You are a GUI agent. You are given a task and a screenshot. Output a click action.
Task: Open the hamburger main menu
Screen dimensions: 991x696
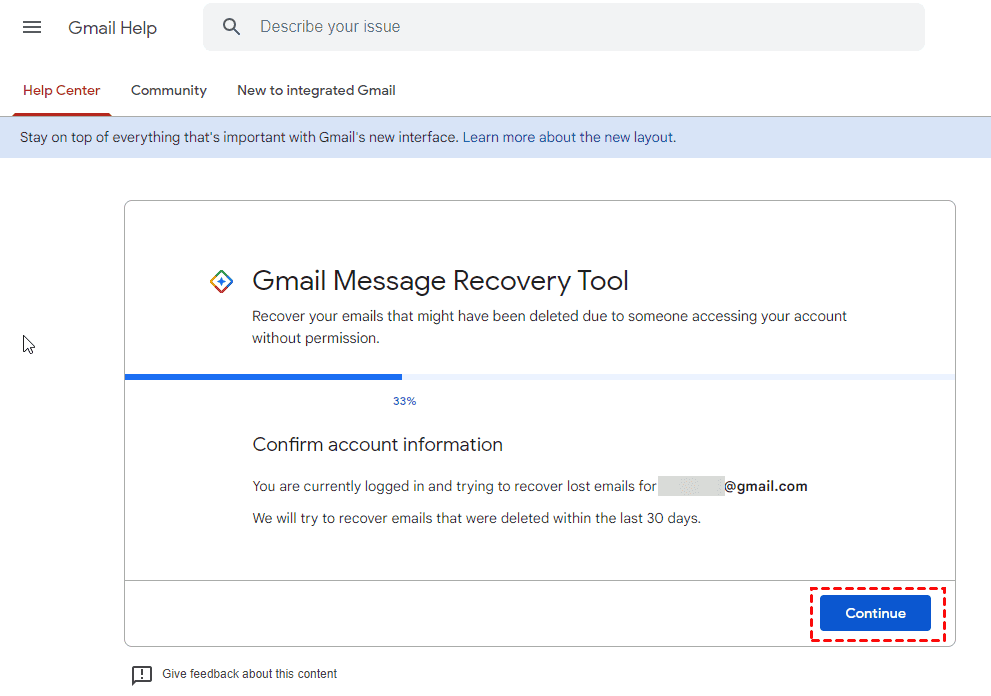click(x=32, y=27)
